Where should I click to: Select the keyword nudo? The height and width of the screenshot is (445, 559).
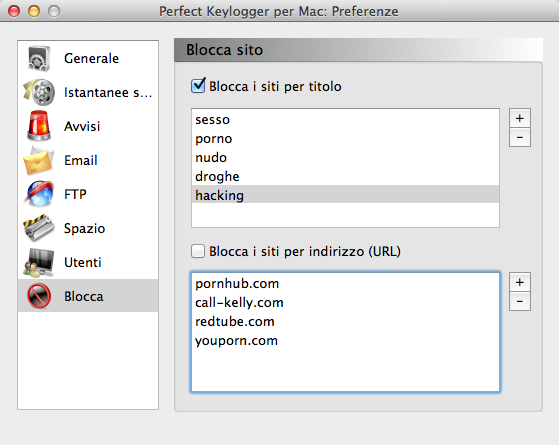point(345,158)
